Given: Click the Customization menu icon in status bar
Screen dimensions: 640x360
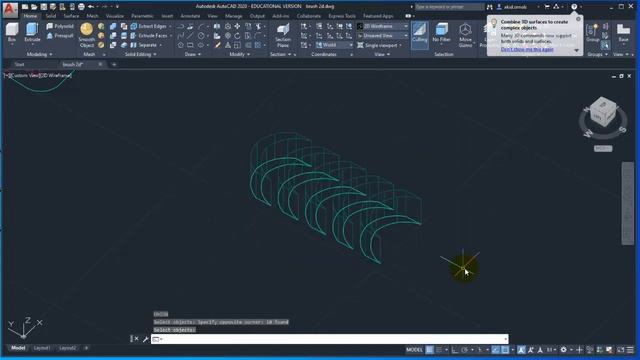Looking at the screenshot, I should [631, 350].
